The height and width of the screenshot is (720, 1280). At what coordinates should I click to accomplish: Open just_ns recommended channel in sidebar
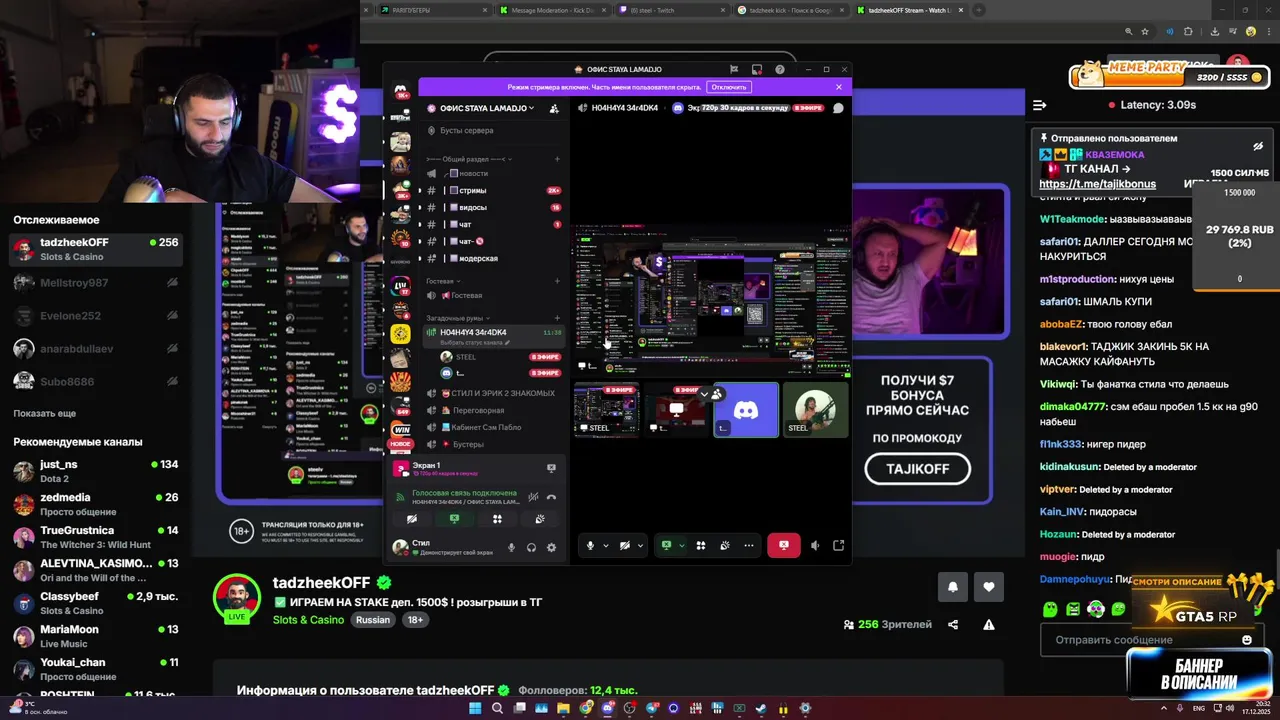point(95,470)
